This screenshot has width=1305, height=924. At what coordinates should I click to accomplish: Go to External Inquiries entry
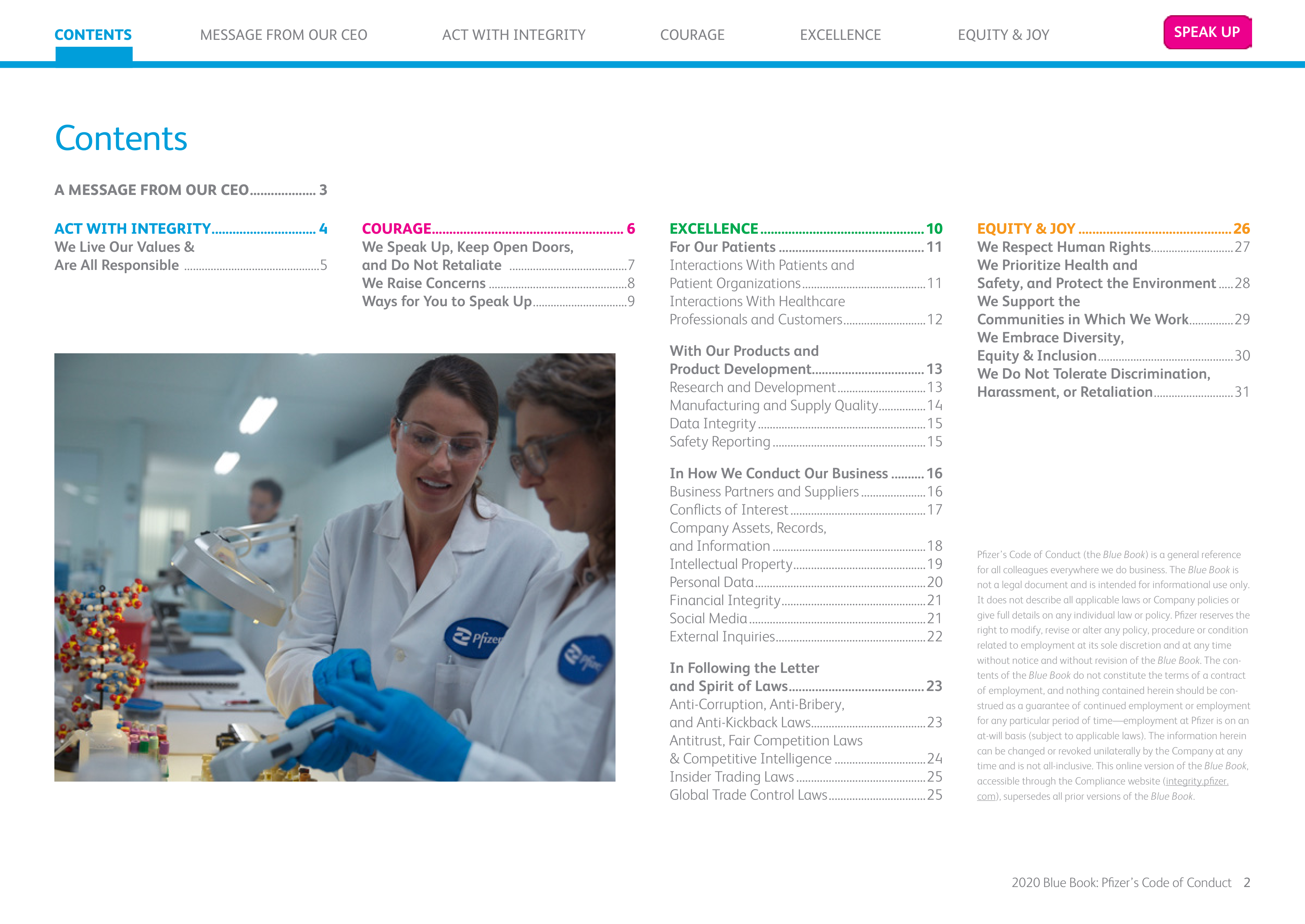[806, 637]
